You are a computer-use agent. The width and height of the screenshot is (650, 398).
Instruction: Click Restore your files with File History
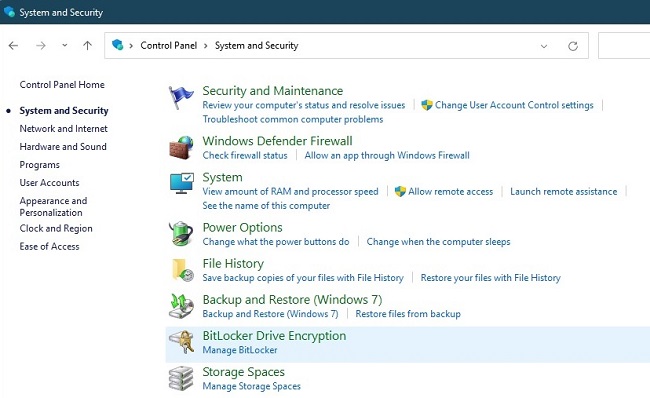(x=490, y=278)
